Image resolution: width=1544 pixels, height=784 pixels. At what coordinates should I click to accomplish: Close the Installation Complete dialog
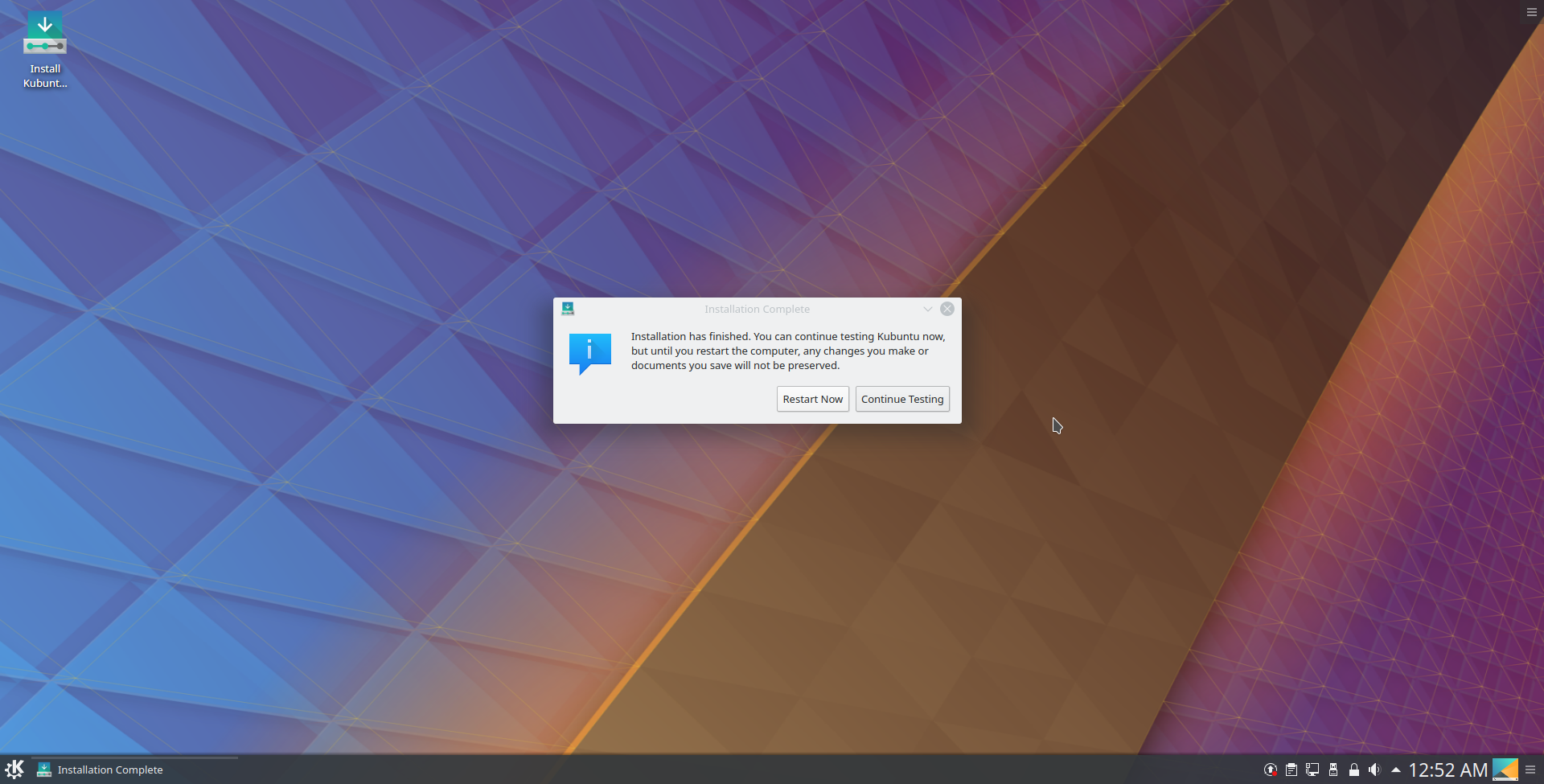click(947, 309)
